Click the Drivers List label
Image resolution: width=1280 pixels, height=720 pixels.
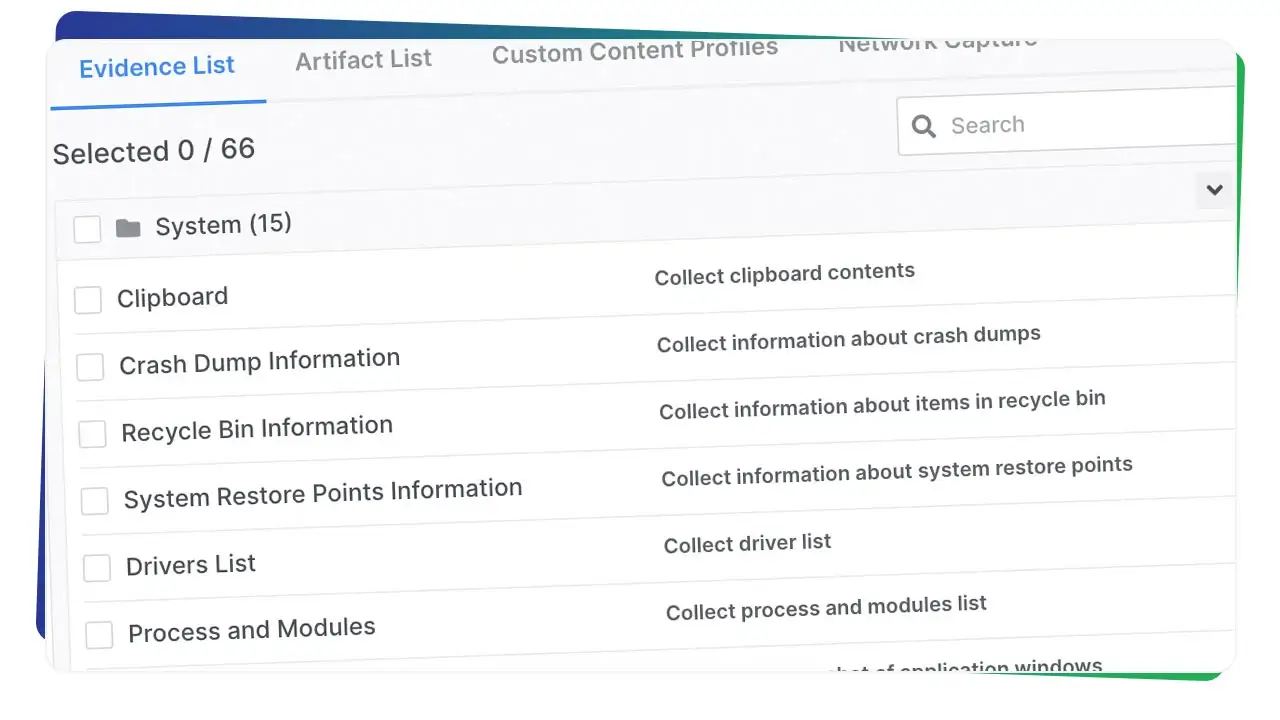[x=191, y=565]
